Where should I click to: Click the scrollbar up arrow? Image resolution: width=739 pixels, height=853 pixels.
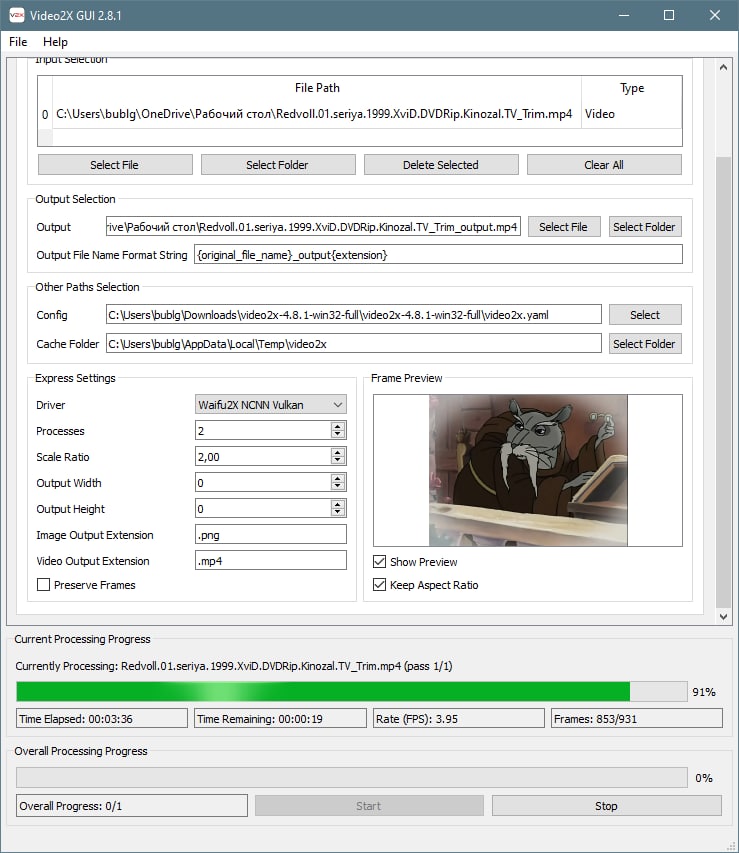pos(723,67)
